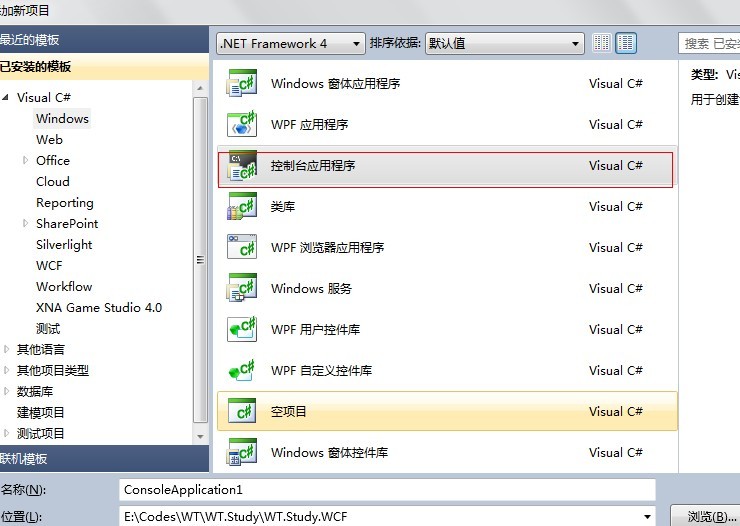Click the 空项目 template name

click(288, 411)
